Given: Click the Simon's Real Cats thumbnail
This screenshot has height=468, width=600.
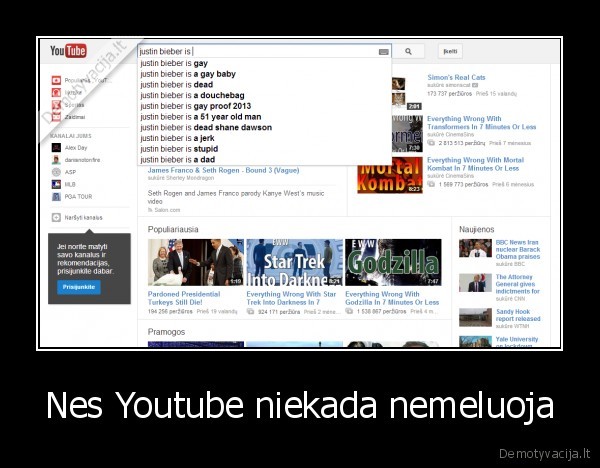Looking at the screenshot, I should [x=406, y=94].
